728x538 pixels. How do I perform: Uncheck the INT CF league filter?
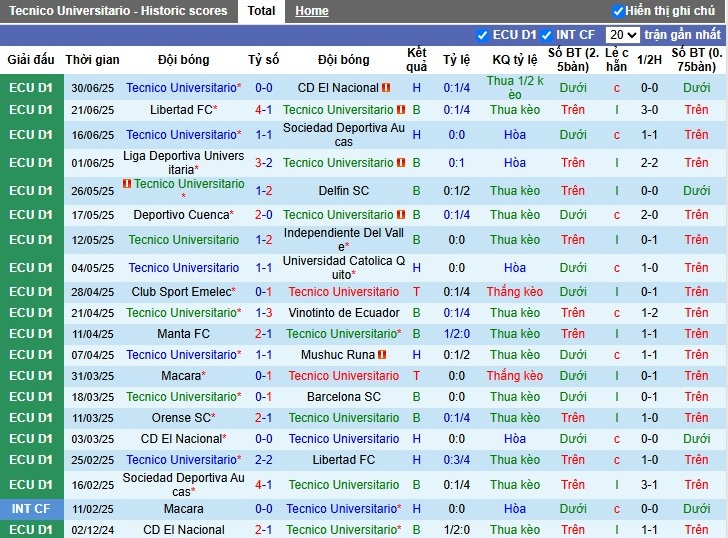coord(546,35)
